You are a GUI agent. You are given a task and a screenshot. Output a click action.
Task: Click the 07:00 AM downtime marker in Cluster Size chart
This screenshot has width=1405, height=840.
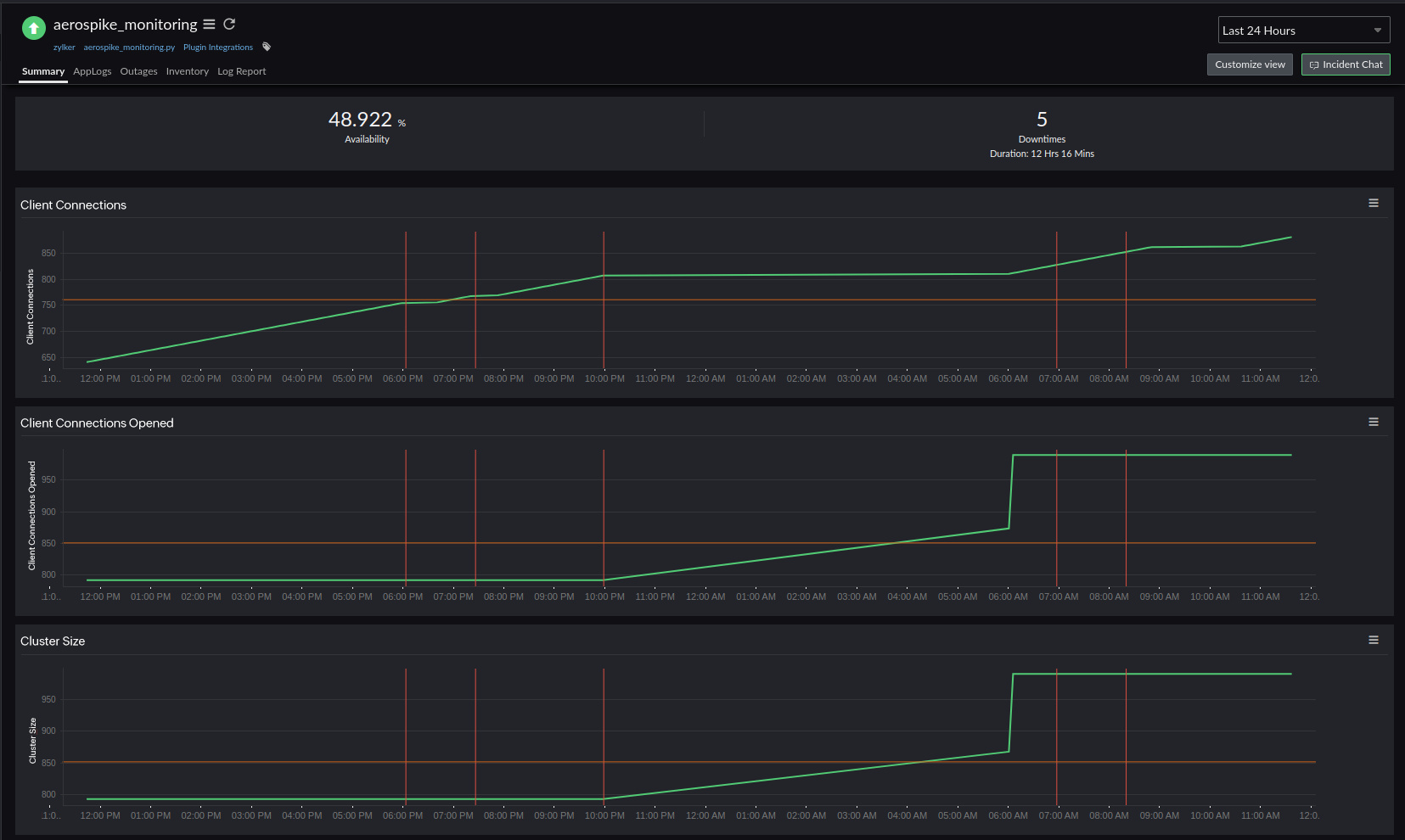[x=1057, y=736]
